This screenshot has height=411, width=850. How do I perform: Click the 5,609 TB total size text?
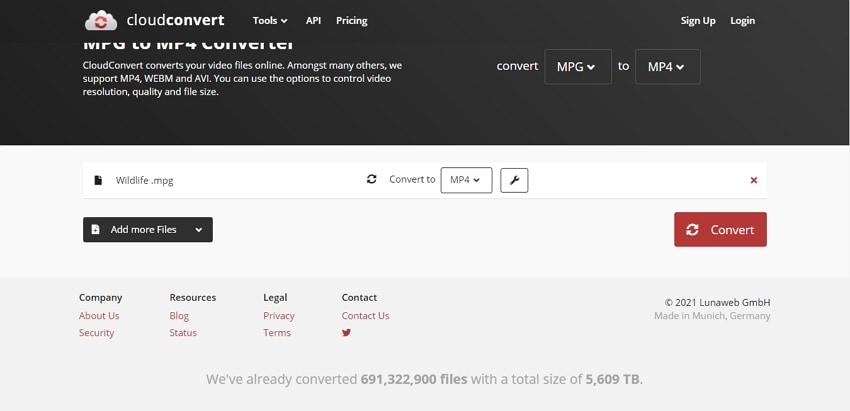coord(613,379)
